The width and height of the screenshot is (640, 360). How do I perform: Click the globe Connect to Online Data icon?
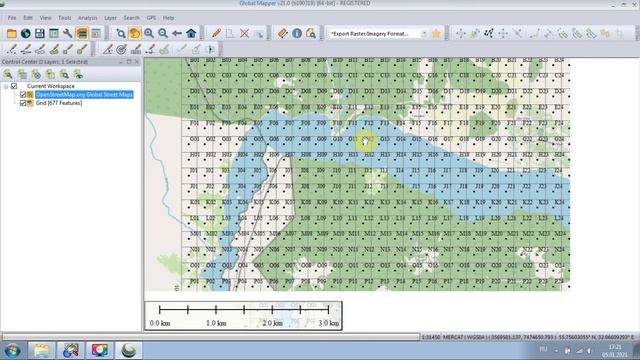click(x=26, y=33)
